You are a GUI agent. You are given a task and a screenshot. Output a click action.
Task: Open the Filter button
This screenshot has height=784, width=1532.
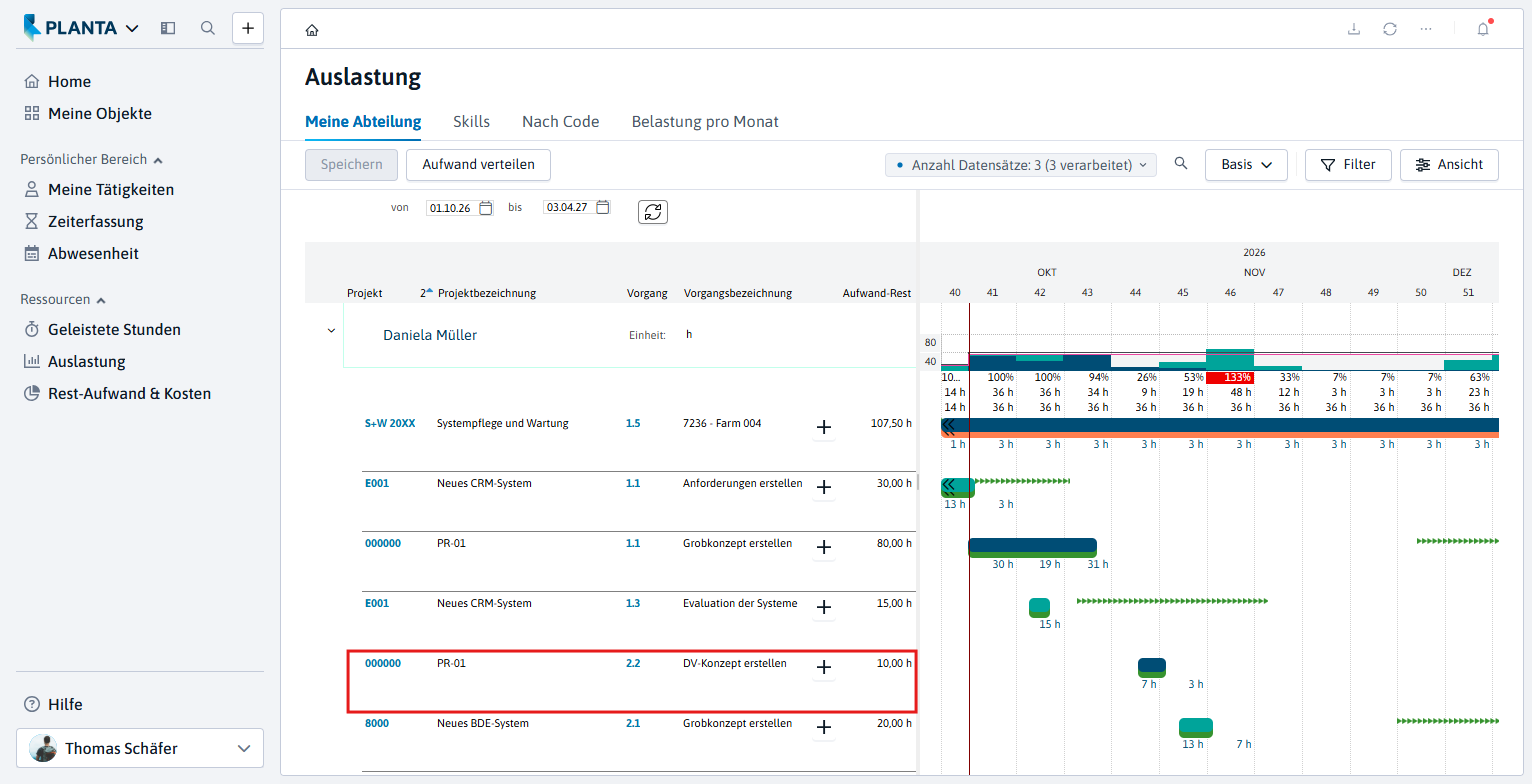coord(1348,165)
